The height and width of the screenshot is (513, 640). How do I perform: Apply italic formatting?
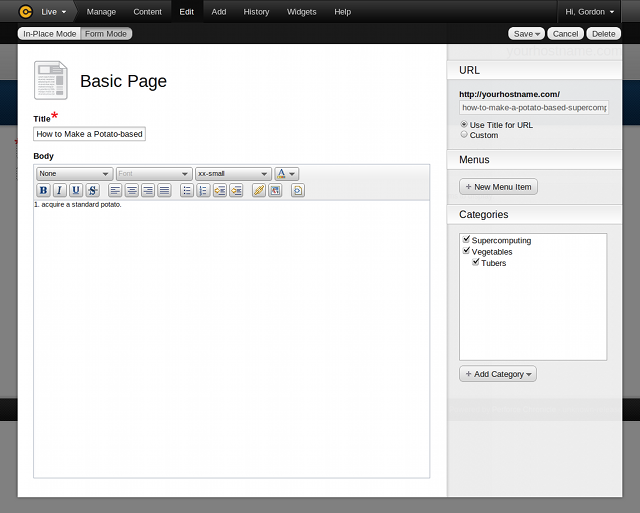pos(59,190)
